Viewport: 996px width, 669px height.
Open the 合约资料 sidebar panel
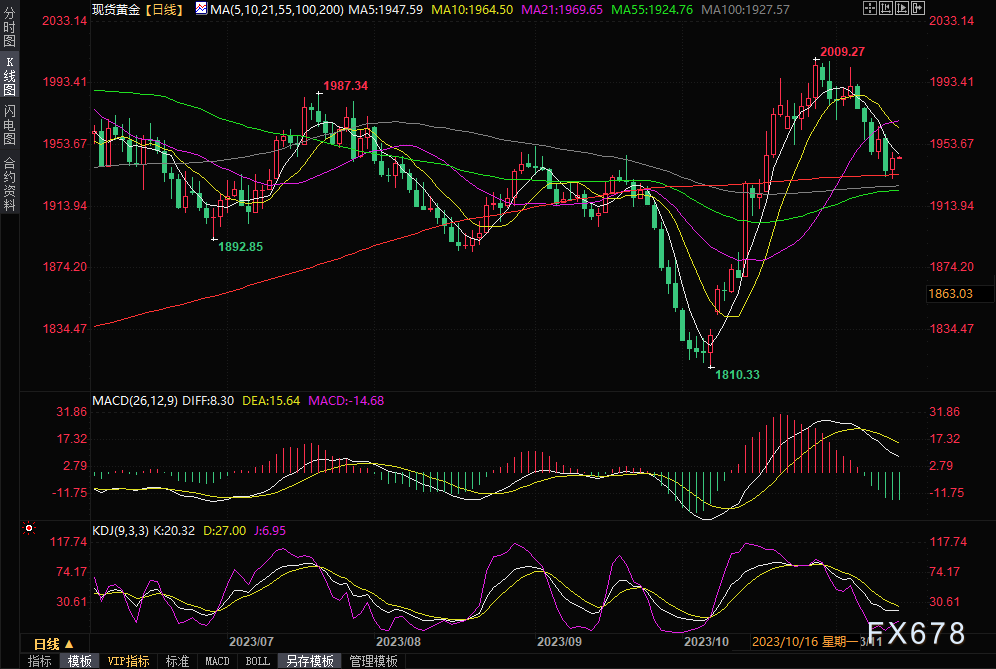click(x=9, y=183)
